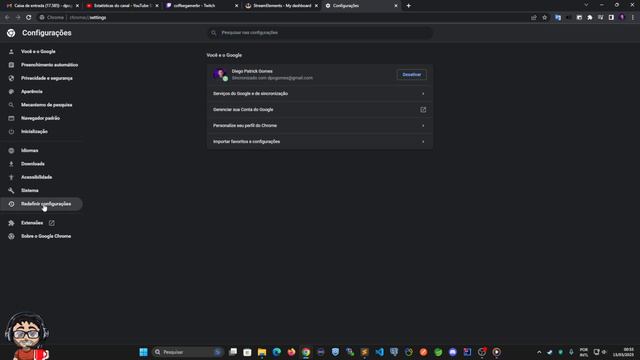Expand 'Serviços do Google e de sincronização'
Viewport: 640px width, 360px height.
(x=320, y=93)
